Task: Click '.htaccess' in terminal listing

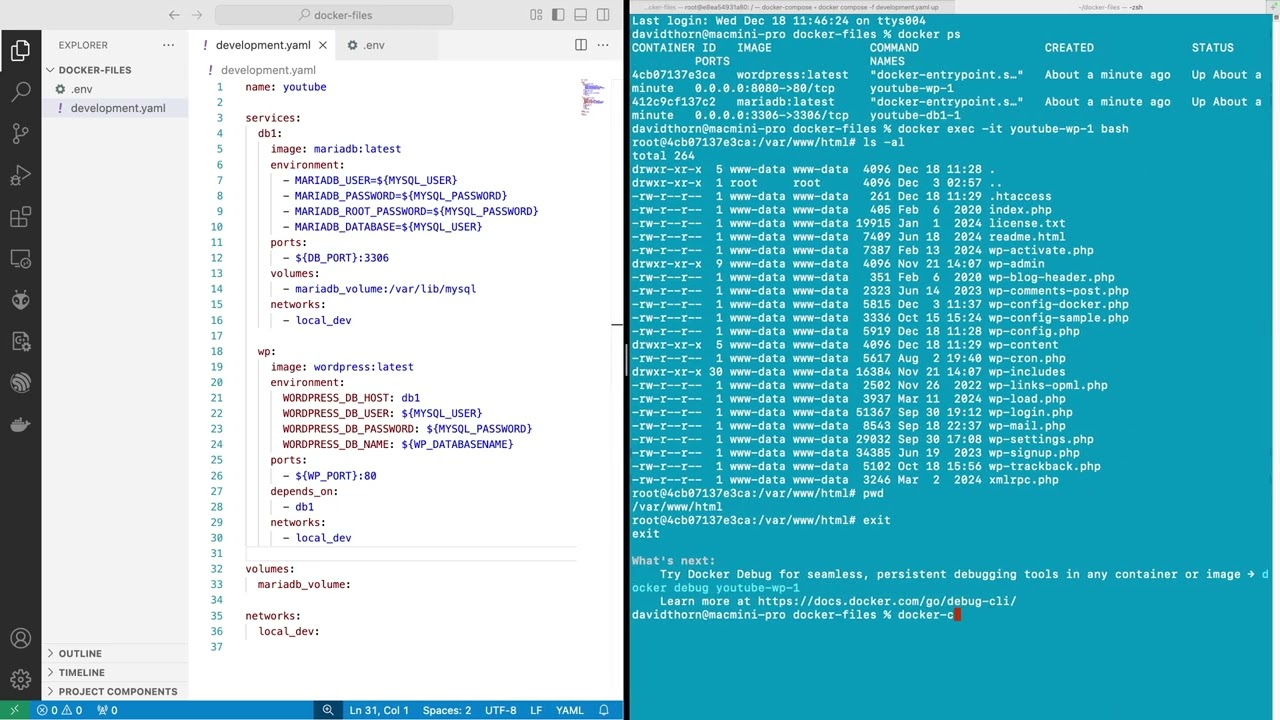Action: [x=1020, y=196]
